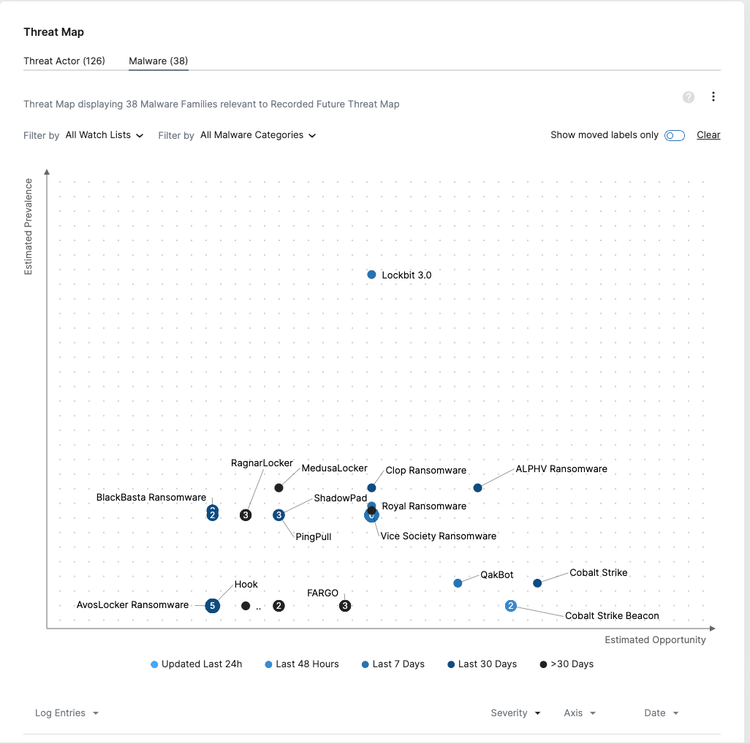
Task: Click the AvosLocker Ransomware cluster marker
Action: (212, 606)
